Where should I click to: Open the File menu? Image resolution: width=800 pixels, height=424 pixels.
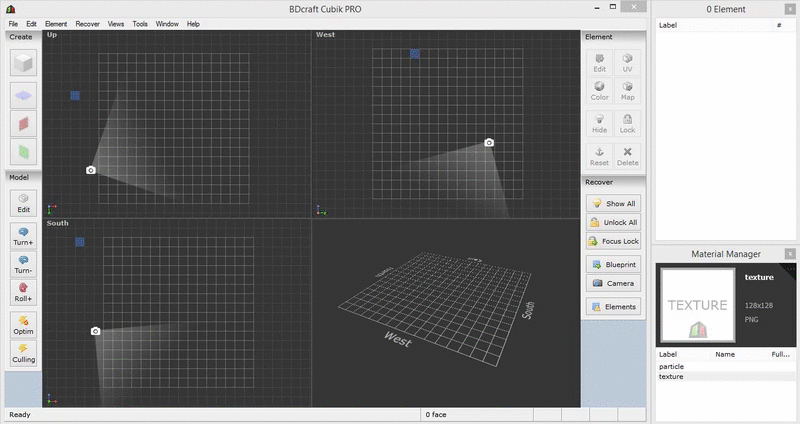[13, 24]
